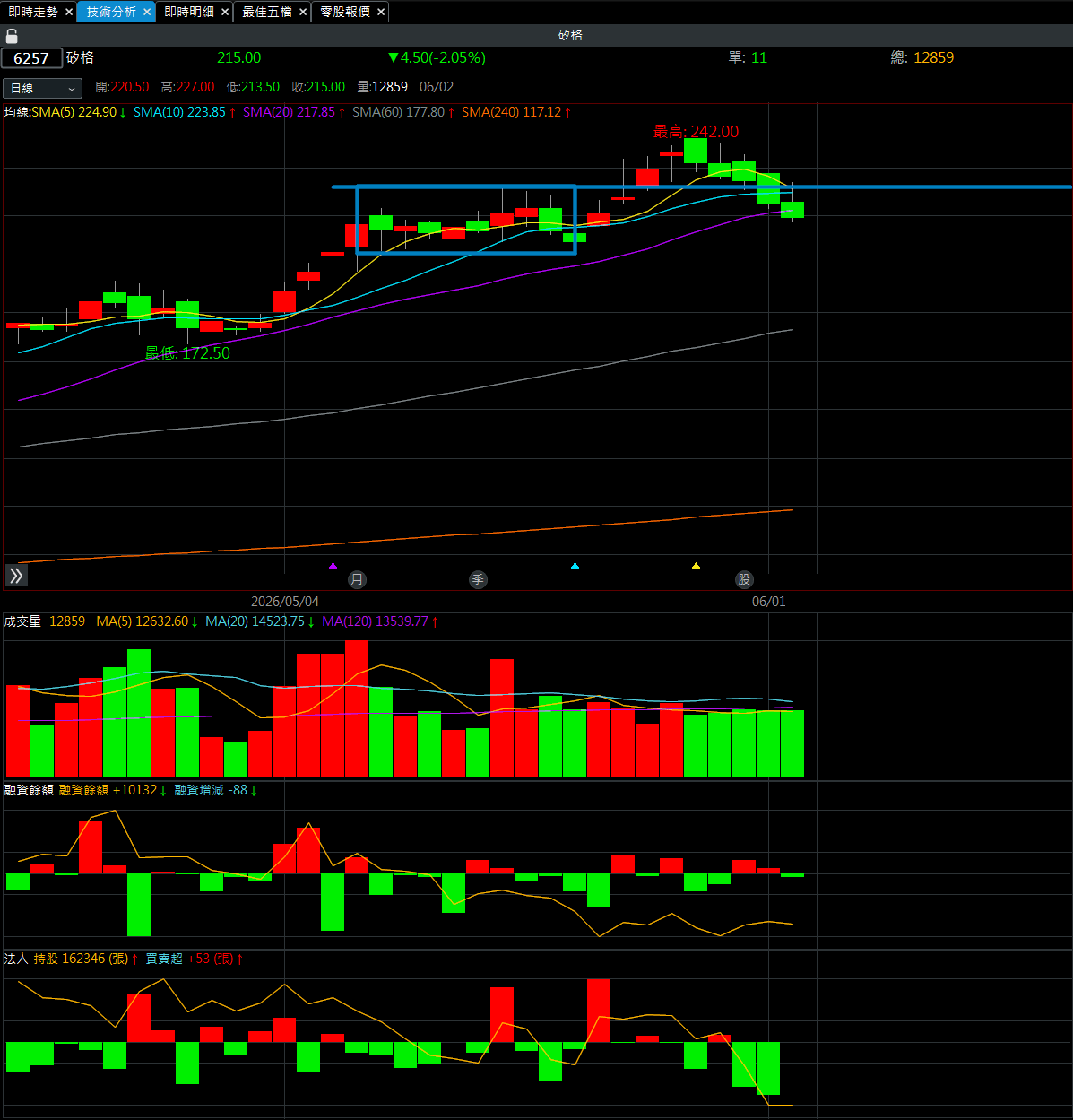Close the 即時明細 tab
The height and width of the screenshot is (1120, 1073).
click(x=225, y=12)
